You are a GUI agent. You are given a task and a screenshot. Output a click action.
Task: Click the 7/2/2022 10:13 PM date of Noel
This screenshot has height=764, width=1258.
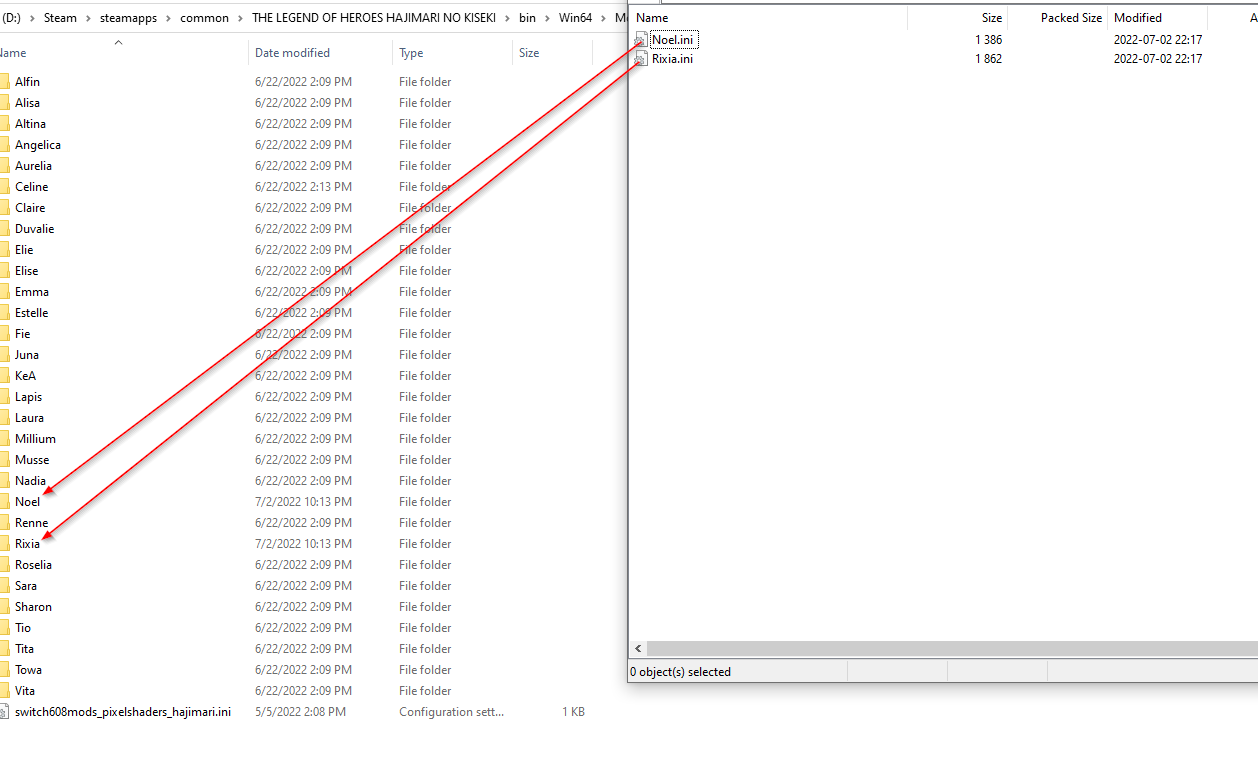click(303, 502)
